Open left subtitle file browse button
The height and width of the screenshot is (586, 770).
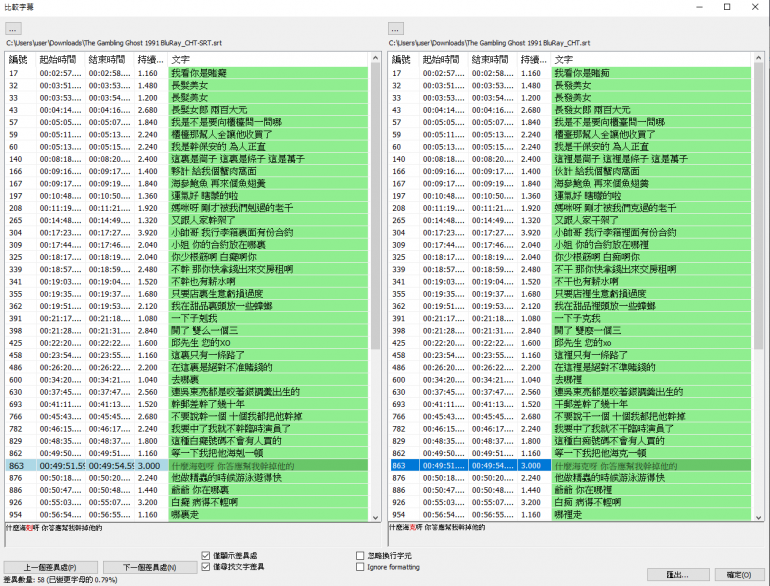pos(13,28)
